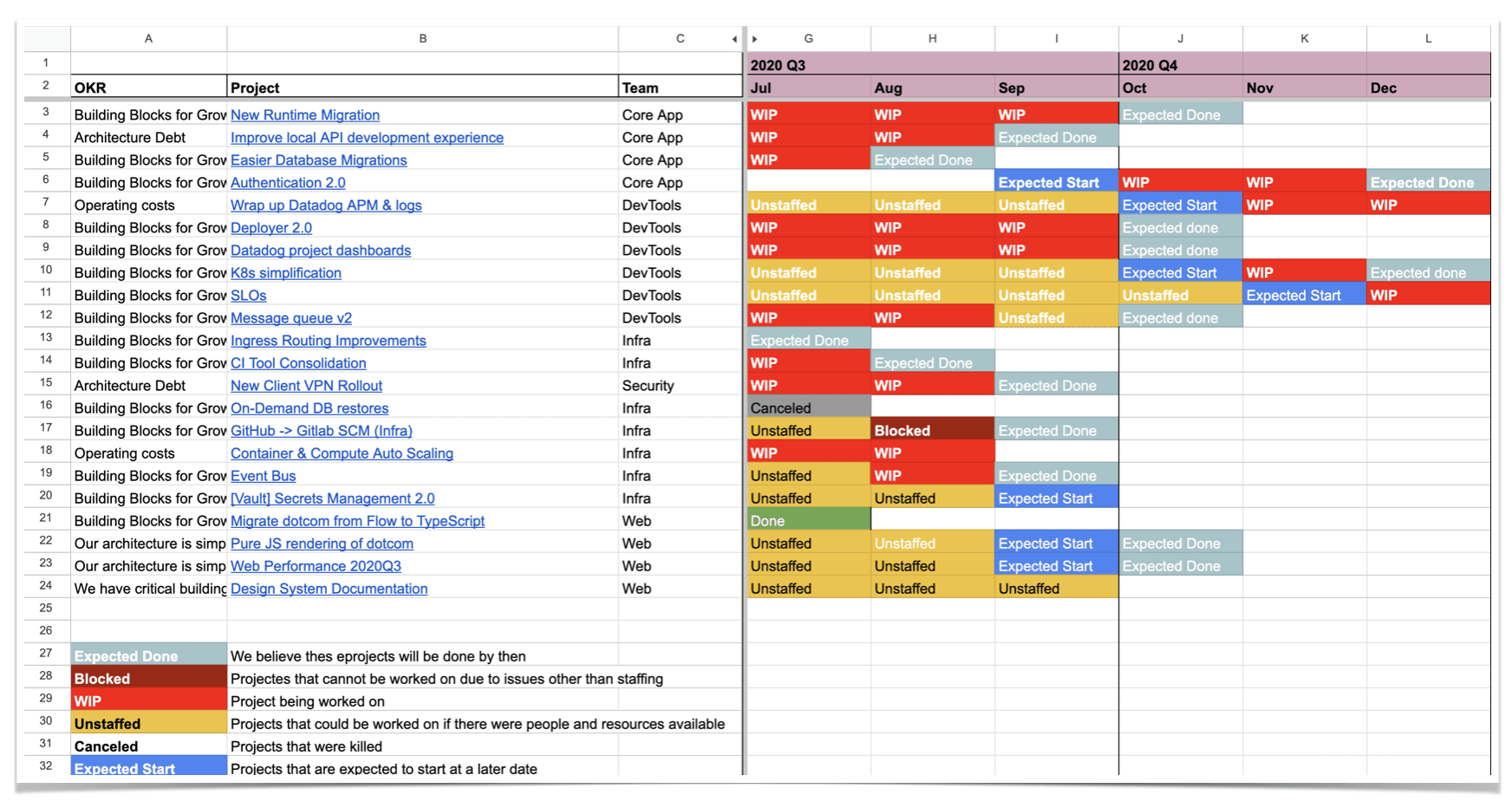Image resolution: width=1512 pixels, height=808 pixels.
Task: Open the New Runtime Migration link
Action: coord(305,115)
